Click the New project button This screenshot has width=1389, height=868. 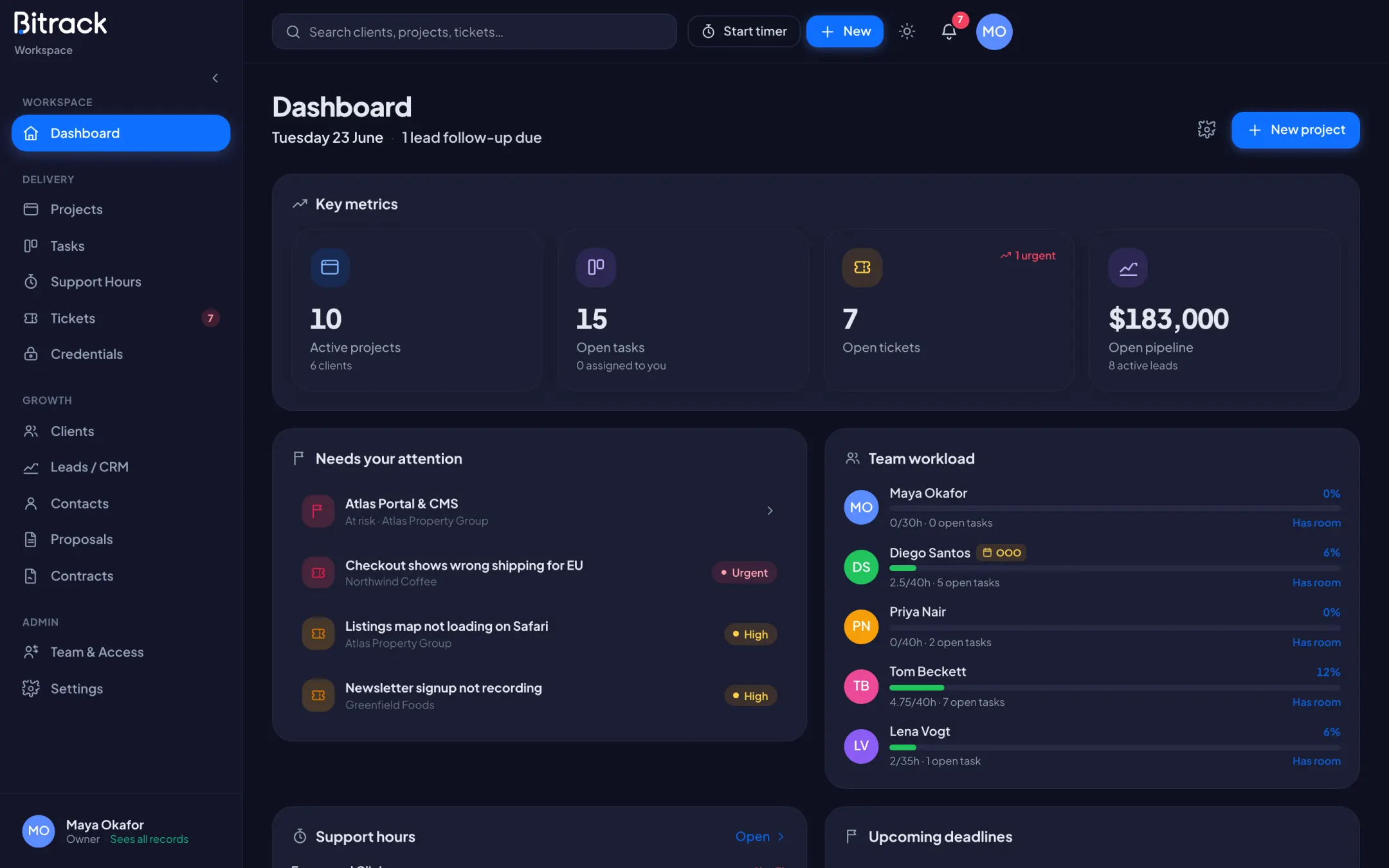tap(1295, 130)
